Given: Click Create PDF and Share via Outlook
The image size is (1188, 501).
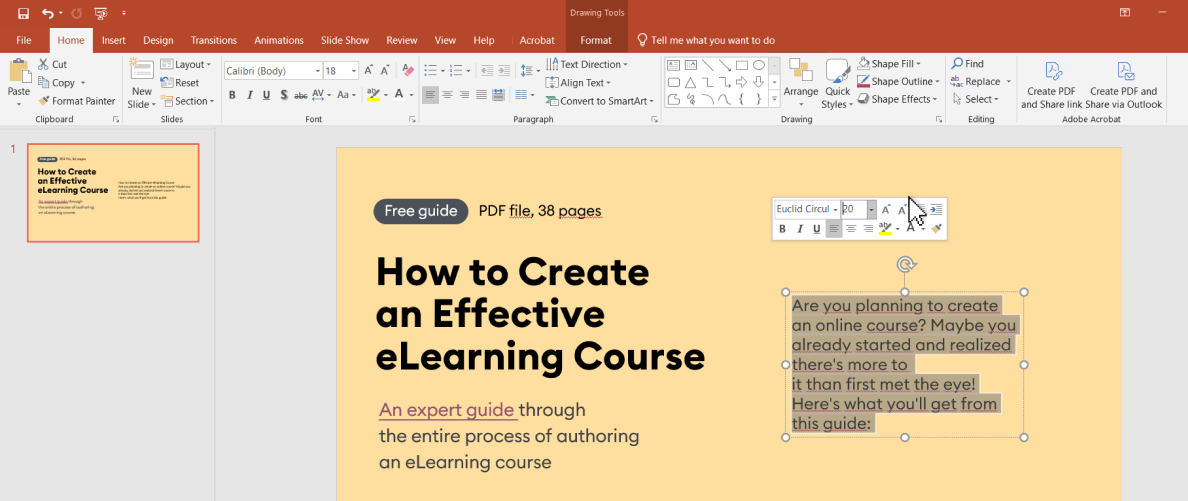Looking at the screenshot, I should [1124, 86].
